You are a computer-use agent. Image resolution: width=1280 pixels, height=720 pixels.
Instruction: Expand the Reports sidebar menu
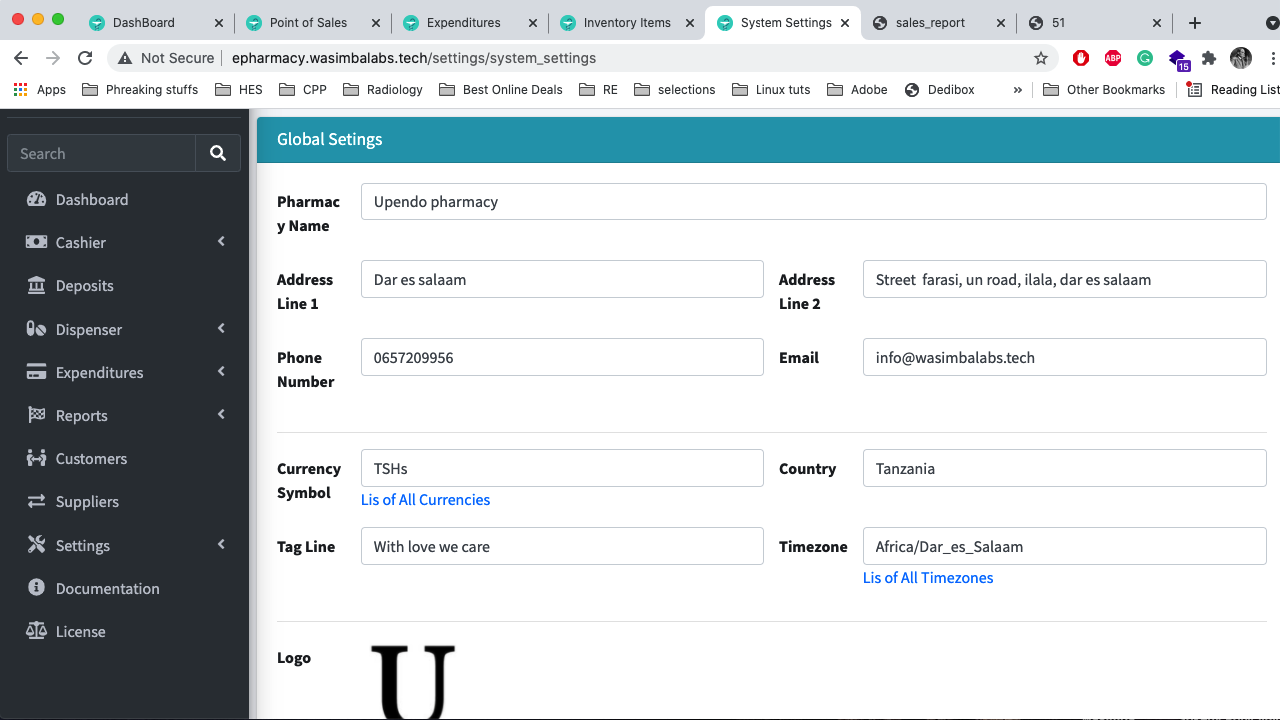(221, 414)
